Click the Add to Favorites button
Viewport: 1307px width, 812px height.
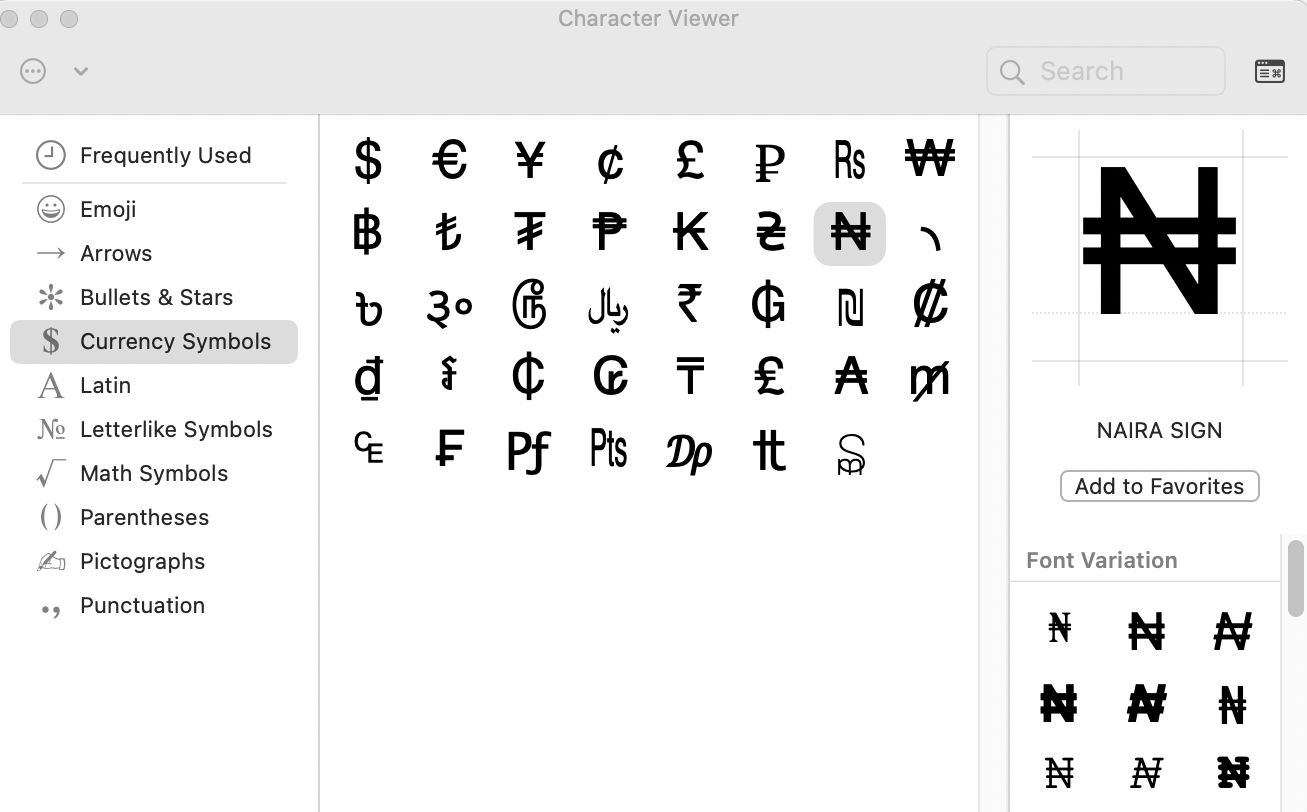(1159, 486)
